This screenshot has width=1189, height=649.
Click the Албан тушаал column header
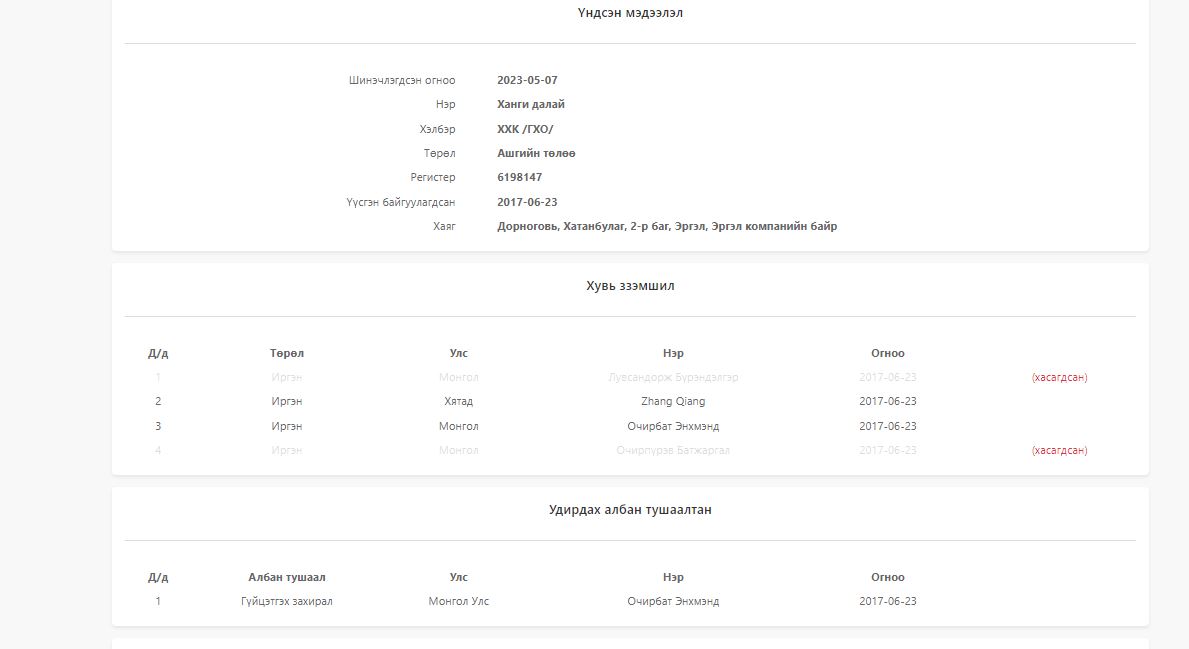(287, 578)
